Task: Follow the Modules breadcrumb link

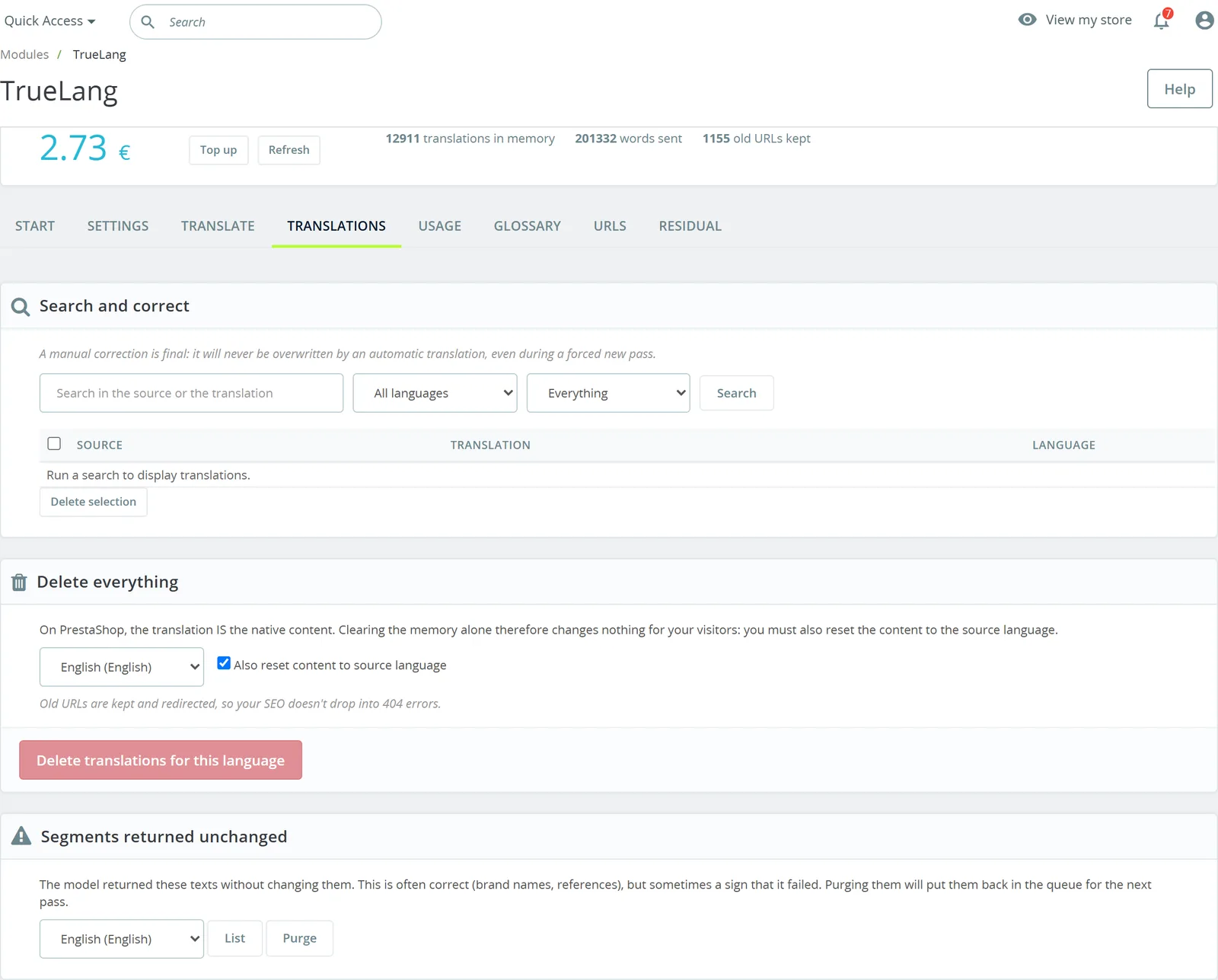Action: (x=24, y=55)
